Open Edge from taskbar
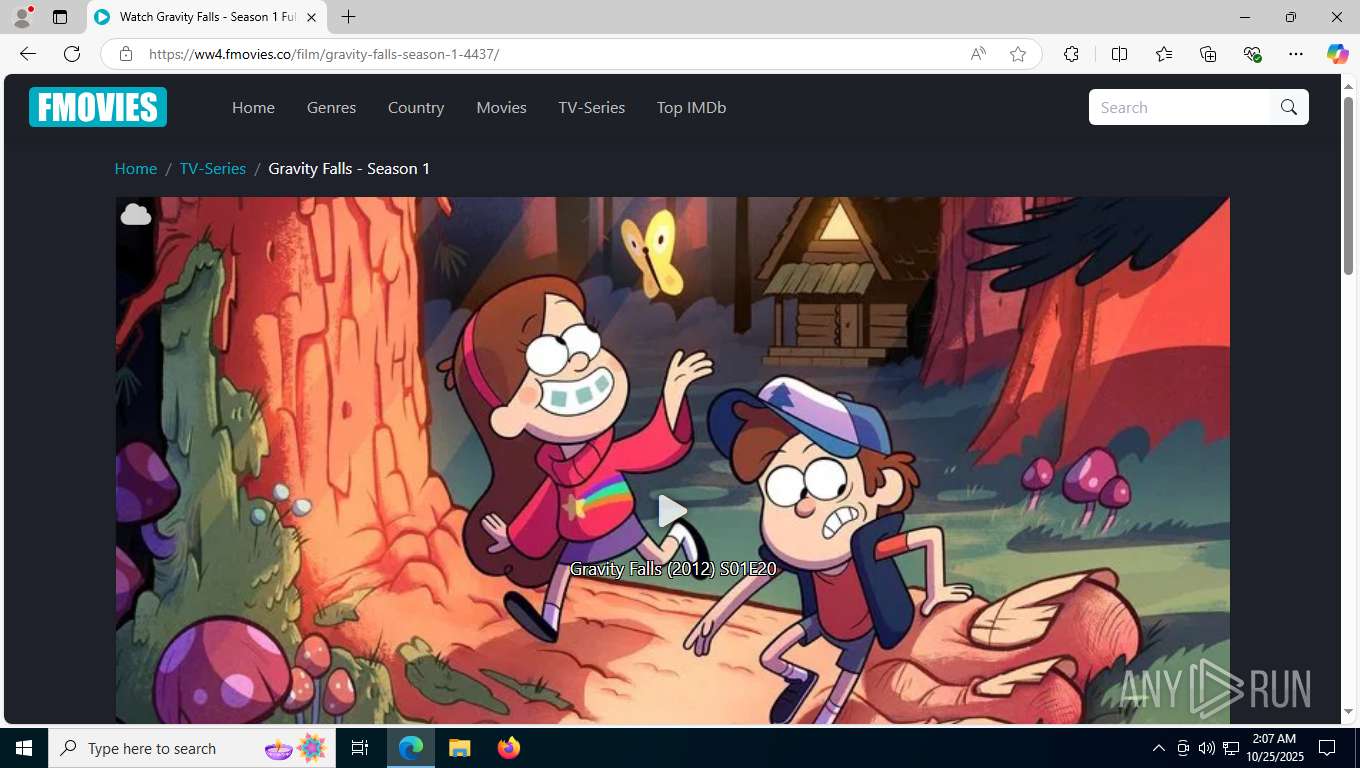This screenshot has height=768, width=1360. [x=411, y=748]
